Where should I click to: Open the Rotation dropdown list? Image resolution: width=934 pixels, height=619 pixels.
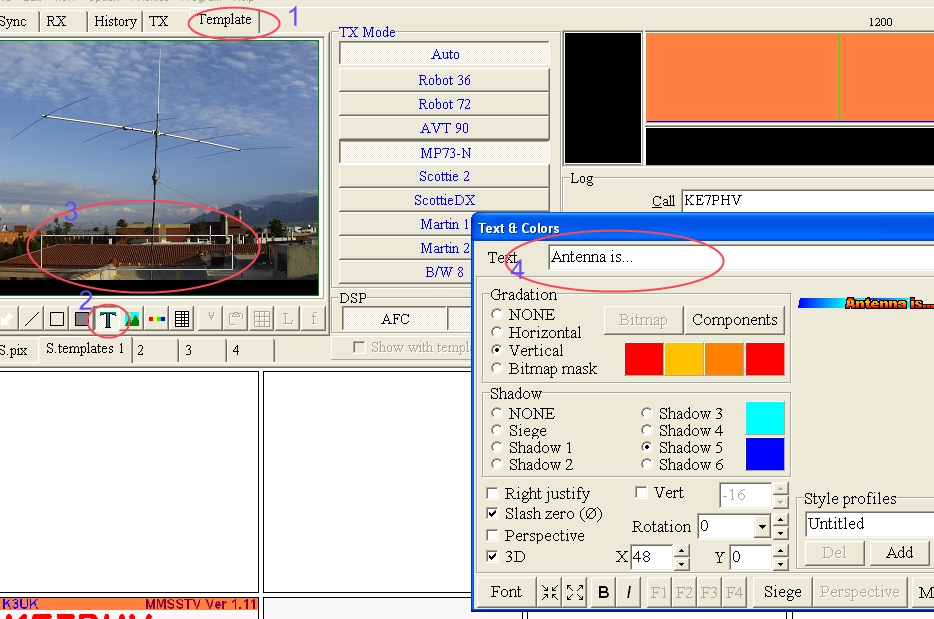coord(762,527)
